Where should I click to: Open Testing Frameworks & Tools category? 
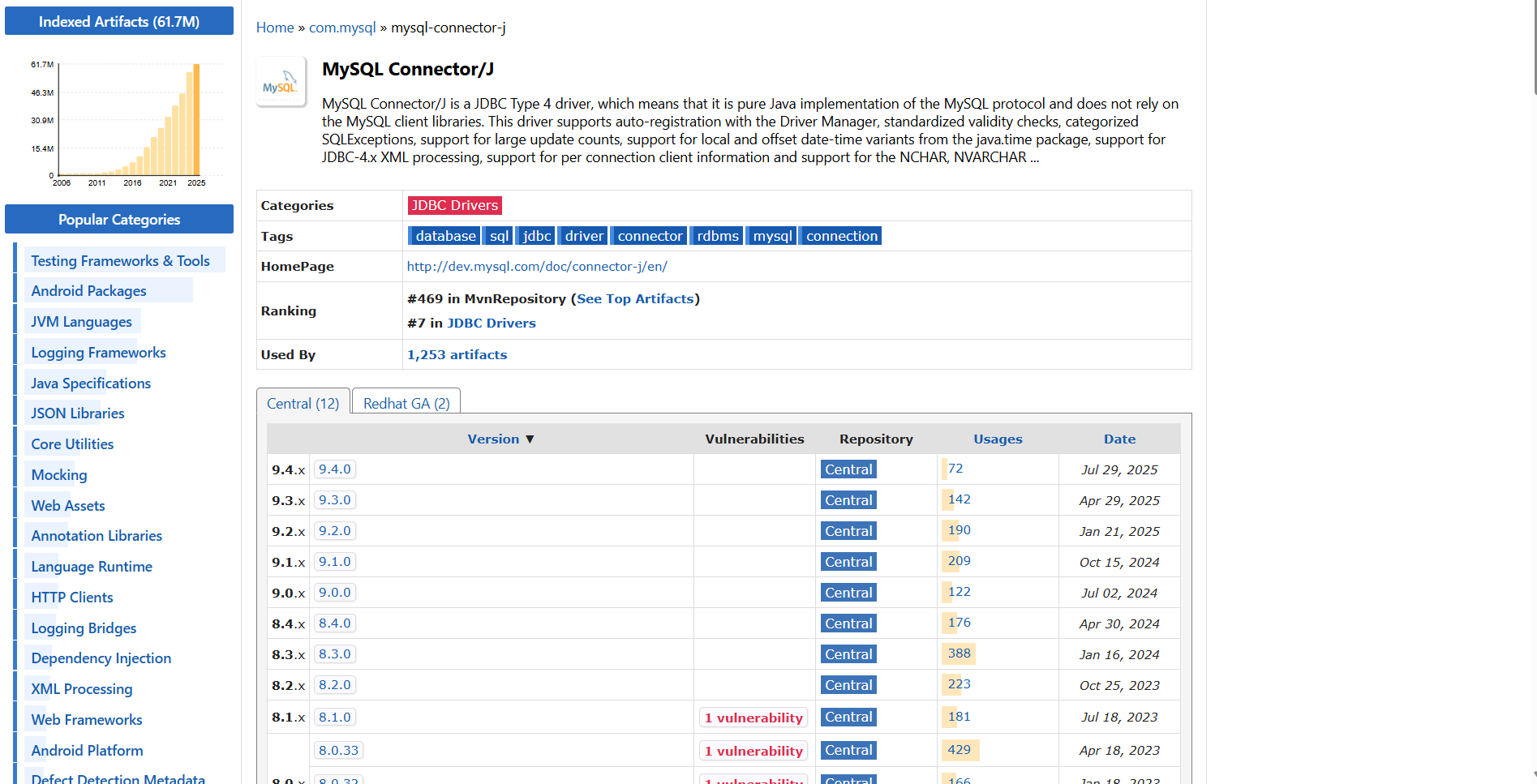click(x=120, y=260)
